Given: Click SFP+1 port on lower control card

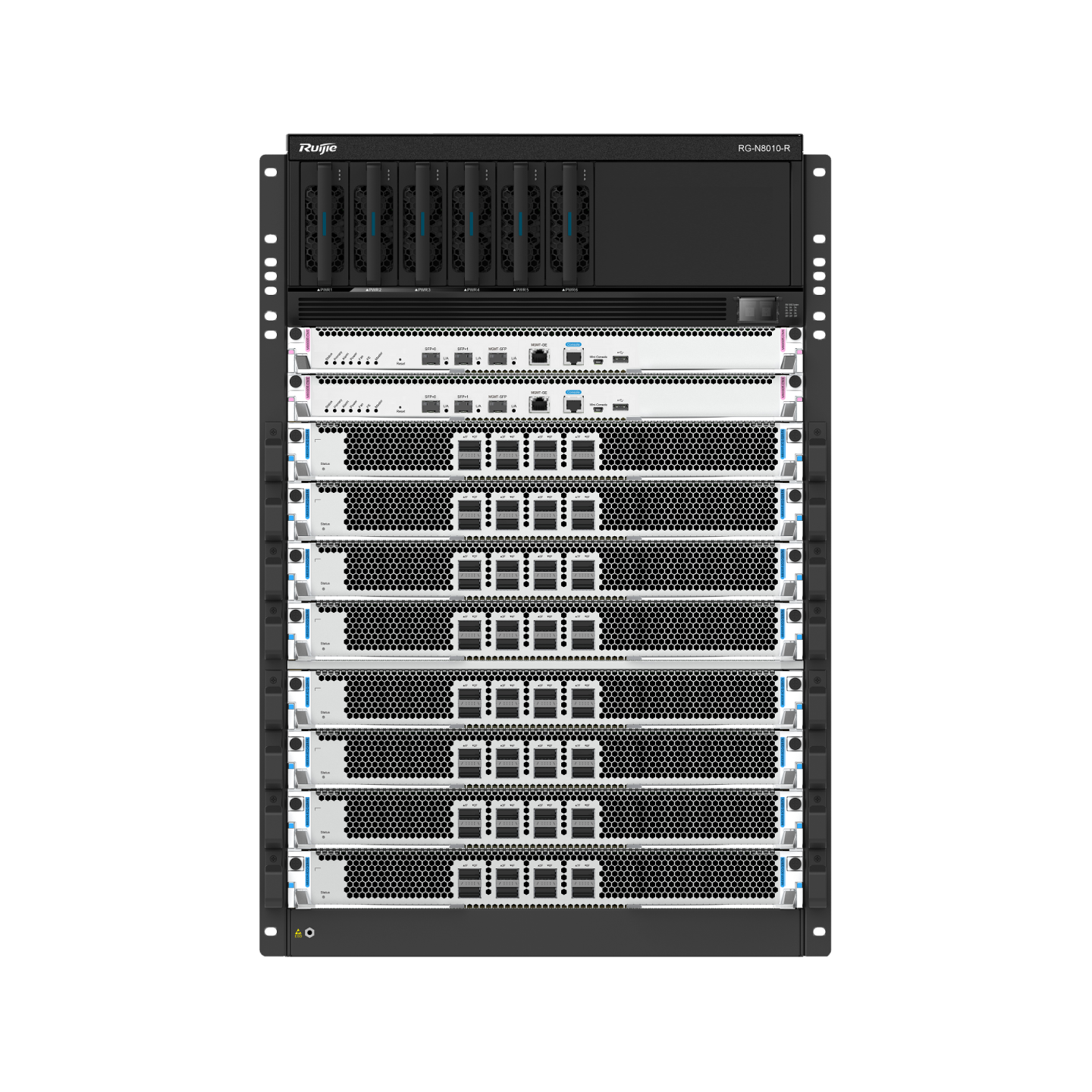Looking at the screenshot, I should 463,406.
